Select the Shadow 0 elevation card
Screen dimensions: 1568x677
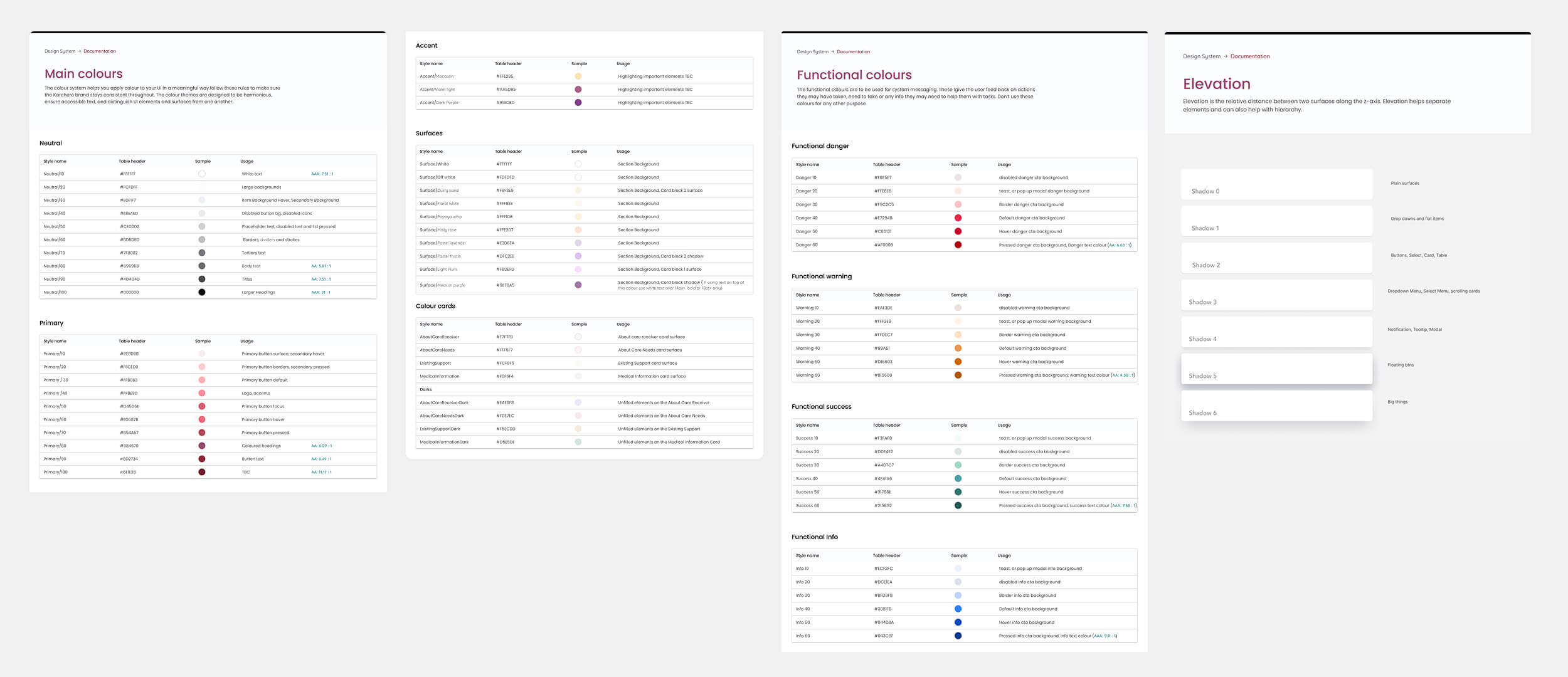[1276, 184]
